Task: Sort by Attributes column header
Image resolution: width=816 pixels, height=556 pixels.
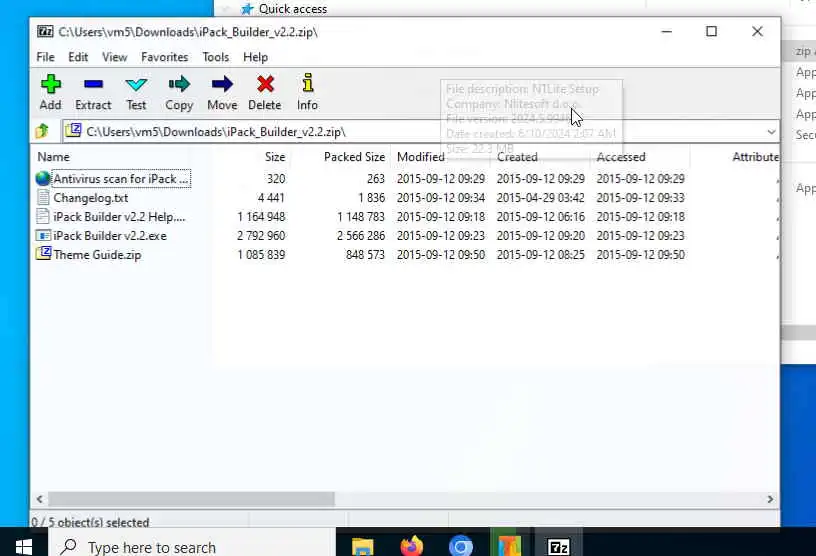Action: [x=755, y=157]
